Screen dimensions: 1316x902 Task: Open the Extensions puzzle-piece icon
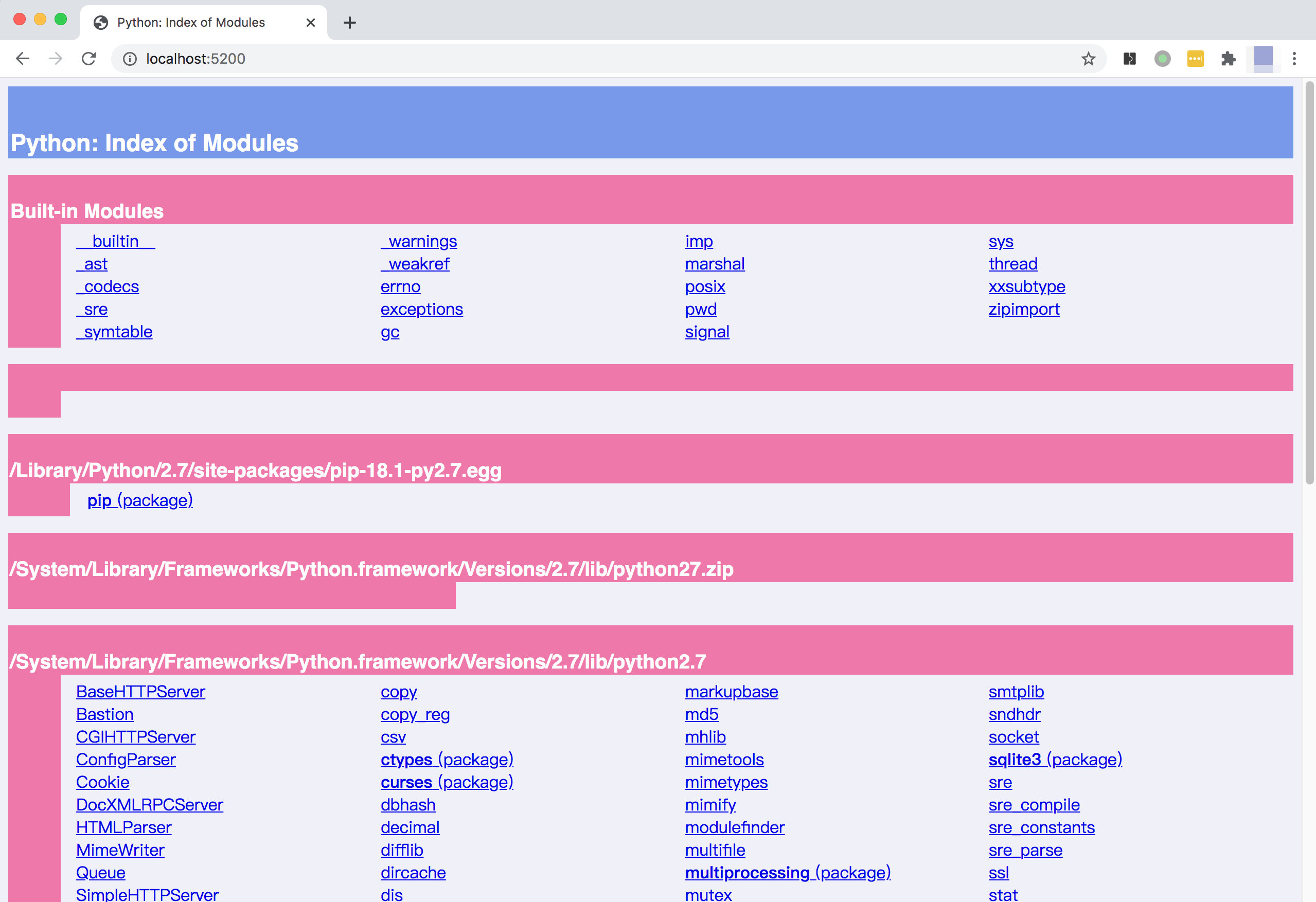pyautogui.click(x=1228, y=59)
